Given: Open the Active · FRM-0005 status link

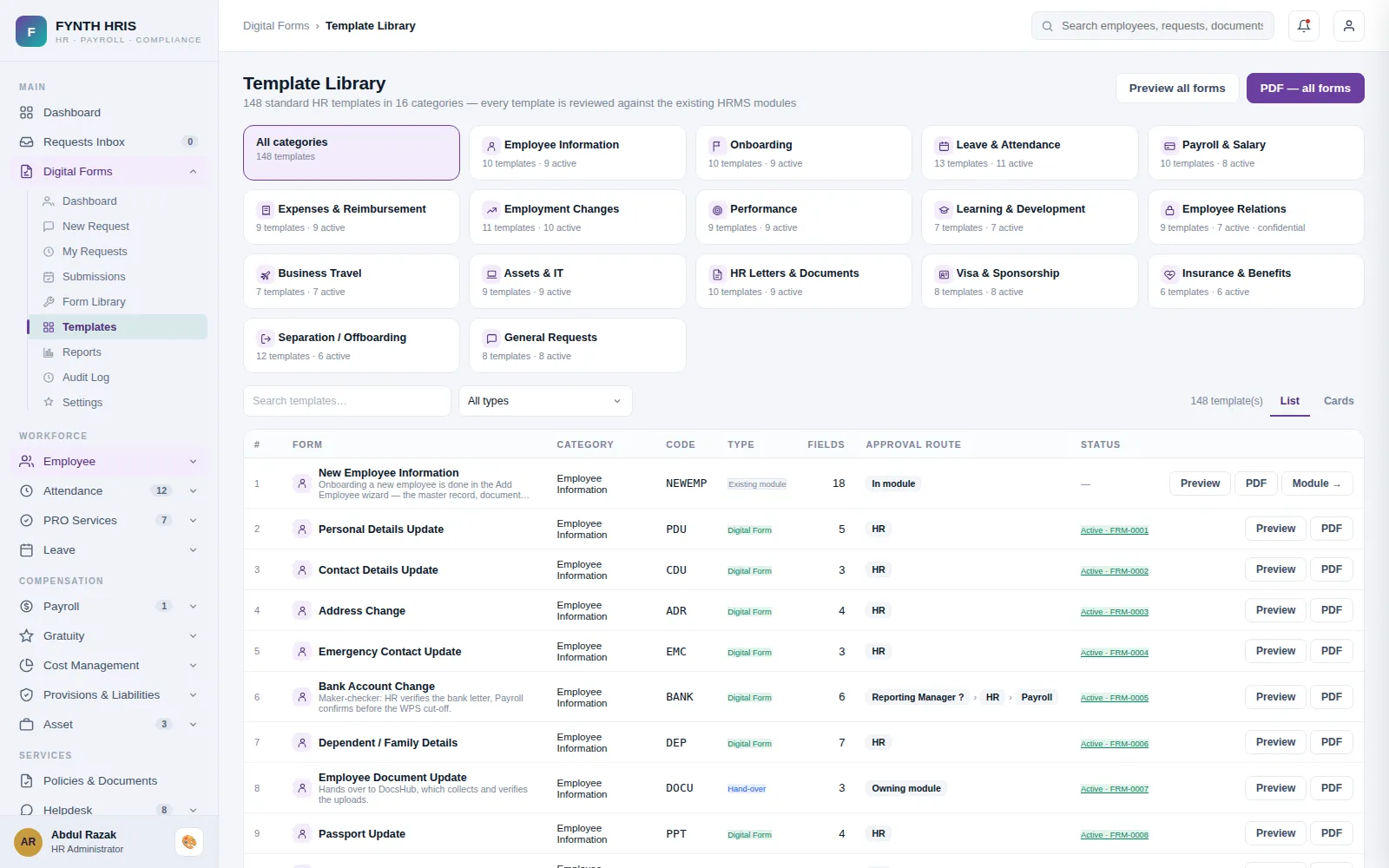Looking at the screenshot, I should tap(1114, 698).
